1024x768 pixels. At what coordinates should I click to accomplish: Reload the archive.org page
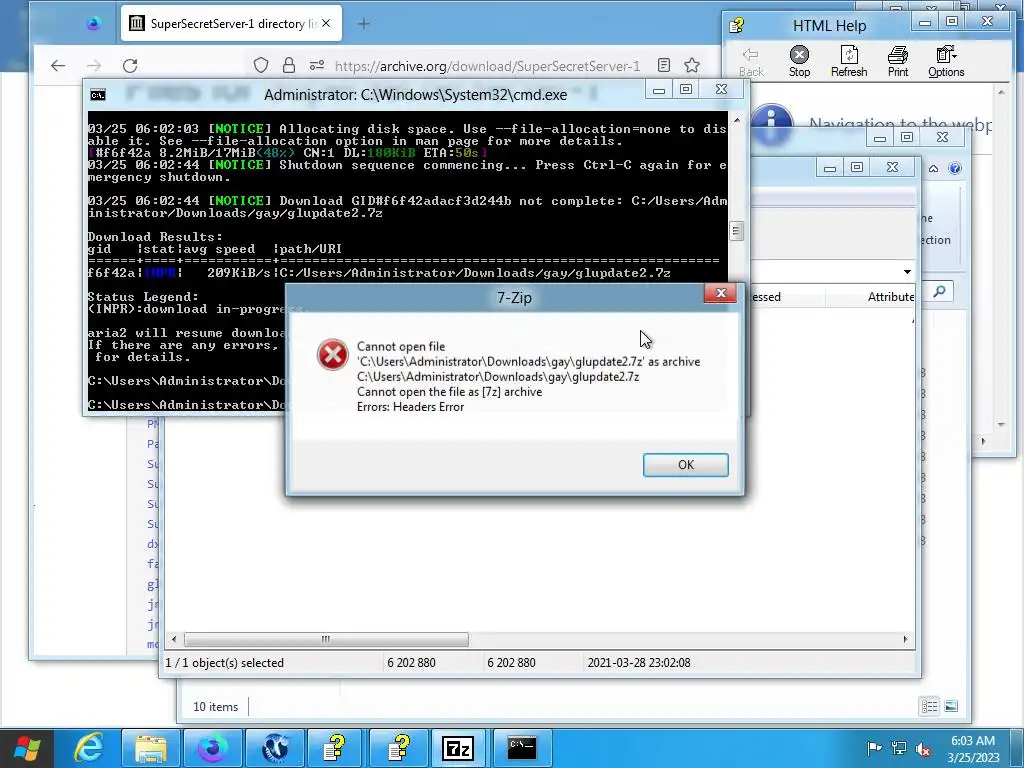pos(130,65)
